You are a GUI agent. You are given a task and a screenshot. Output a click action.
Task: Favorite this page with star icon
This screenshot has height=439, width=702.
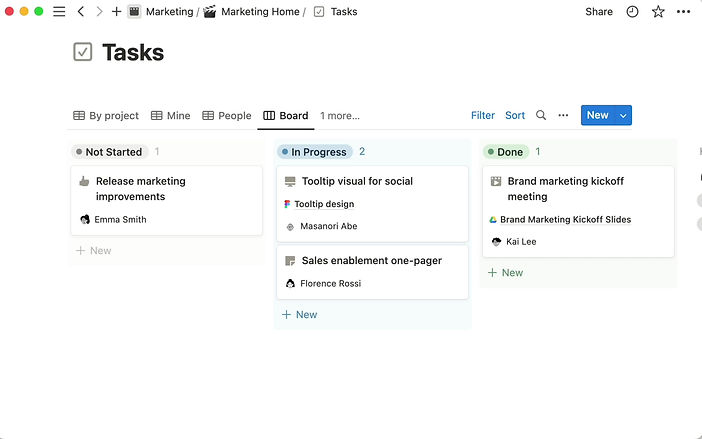[x=658, y=12]
